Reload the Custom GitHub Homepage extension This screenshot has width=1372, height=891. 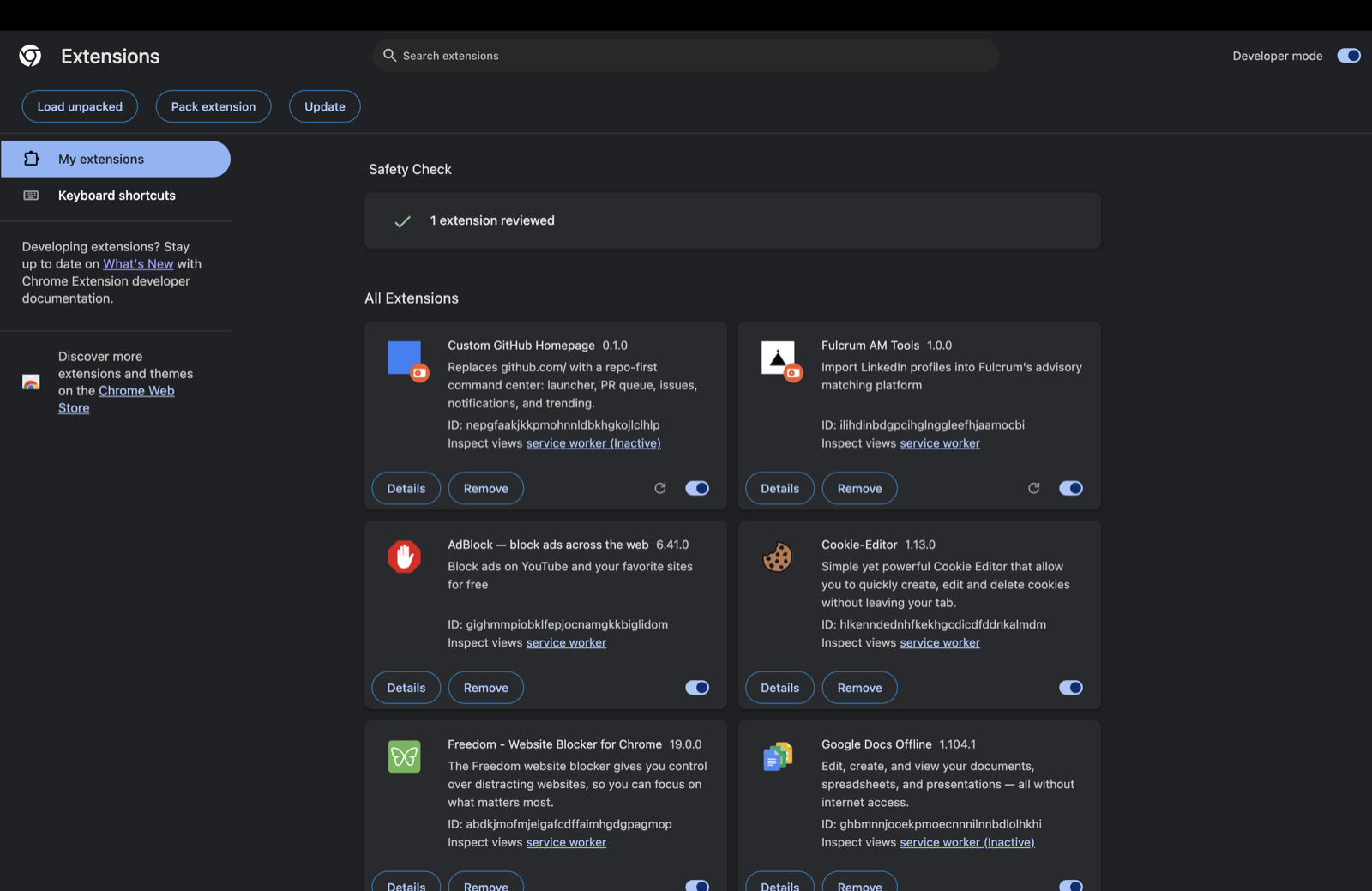660,488
